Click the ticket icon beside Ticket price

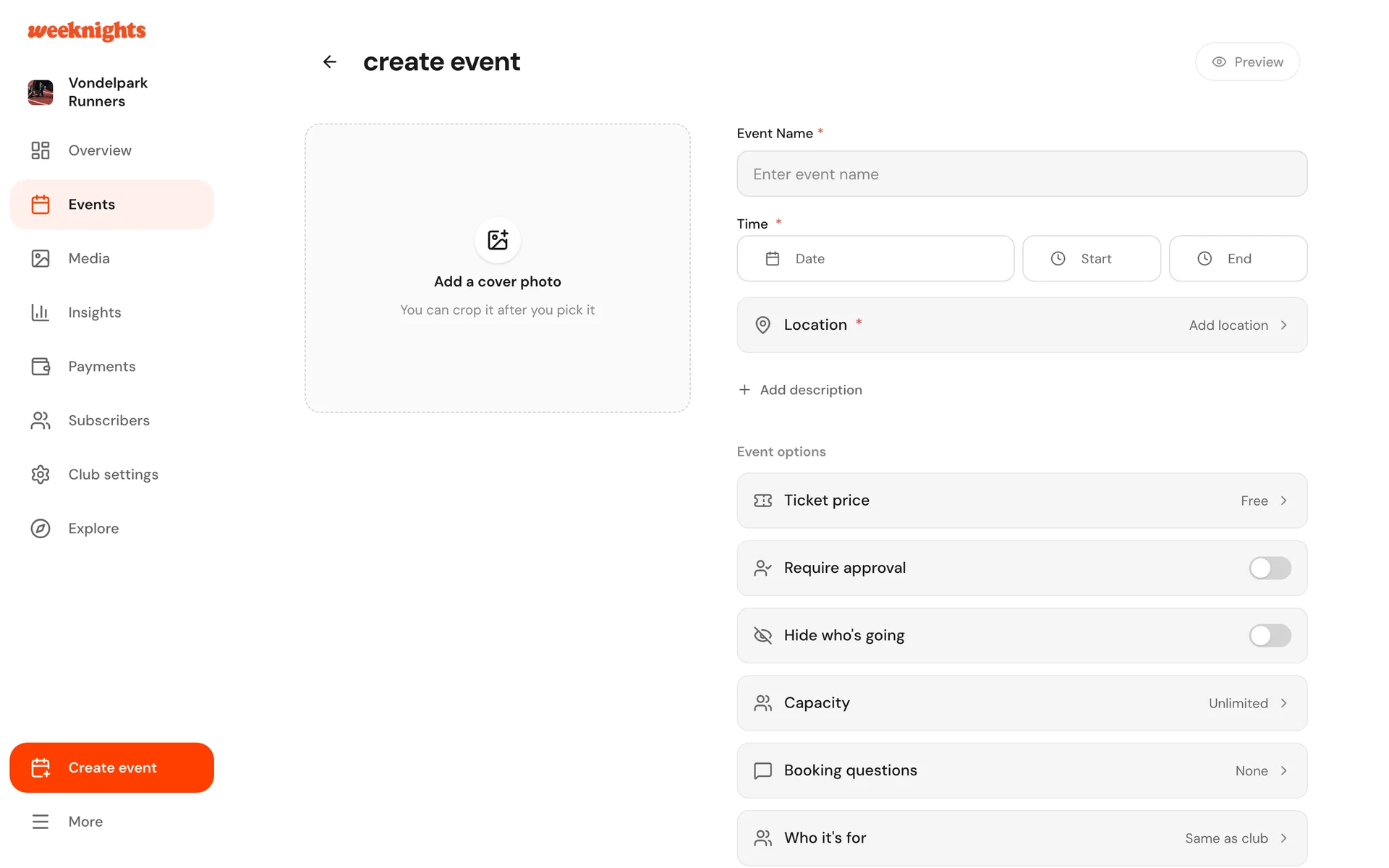(763, 501)
